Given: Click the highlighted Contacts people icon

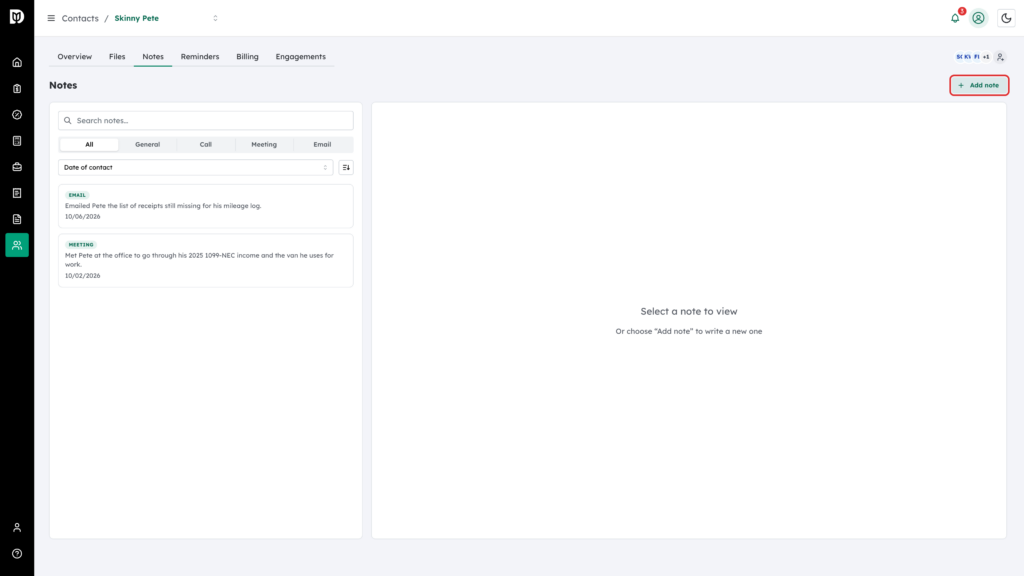Looking at the screenshot, I should tap(17, 245).
